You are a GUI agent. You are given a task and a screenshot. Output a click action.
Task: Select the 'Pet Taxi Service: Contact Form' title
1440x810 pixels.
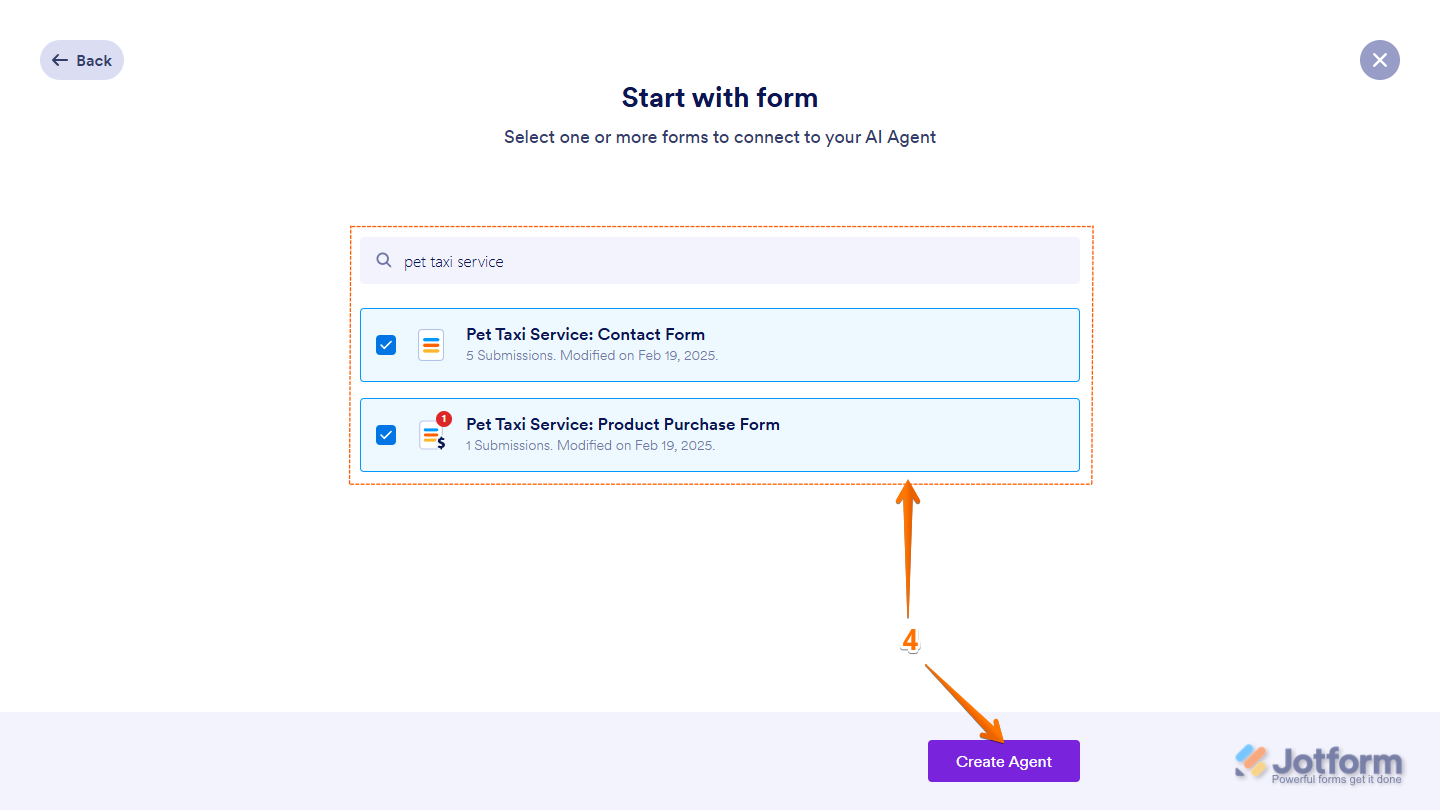[585, 334]
